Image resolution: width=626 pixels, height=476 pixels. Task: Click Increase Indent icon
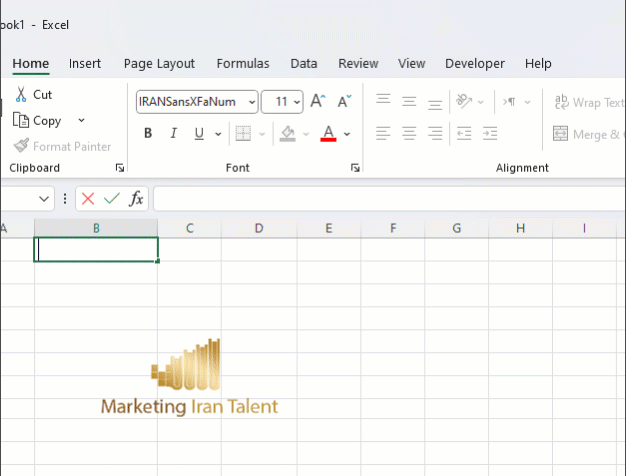[x=490, y=133]
